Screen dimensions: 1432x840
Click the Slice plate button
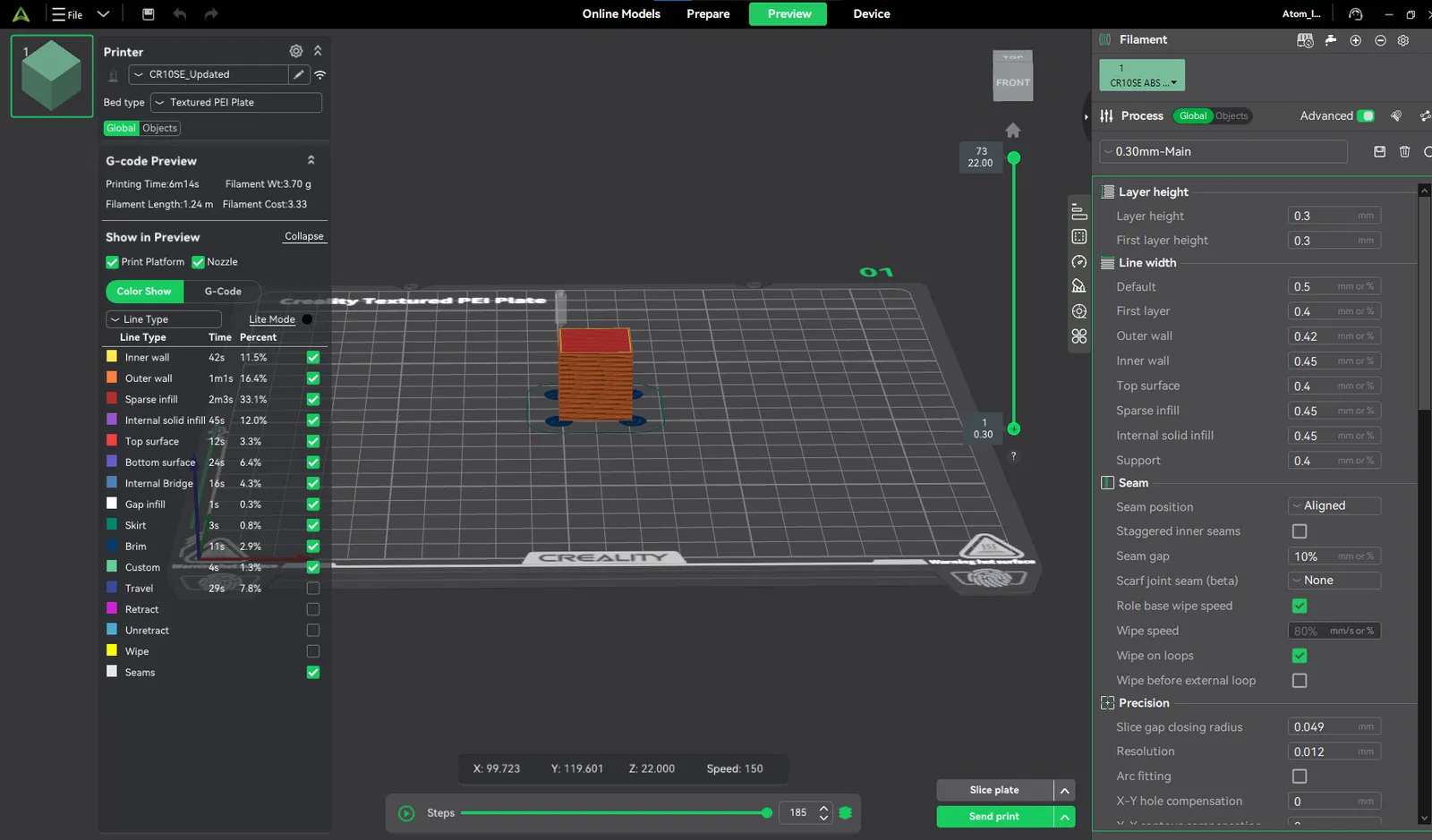coord(994,791)
